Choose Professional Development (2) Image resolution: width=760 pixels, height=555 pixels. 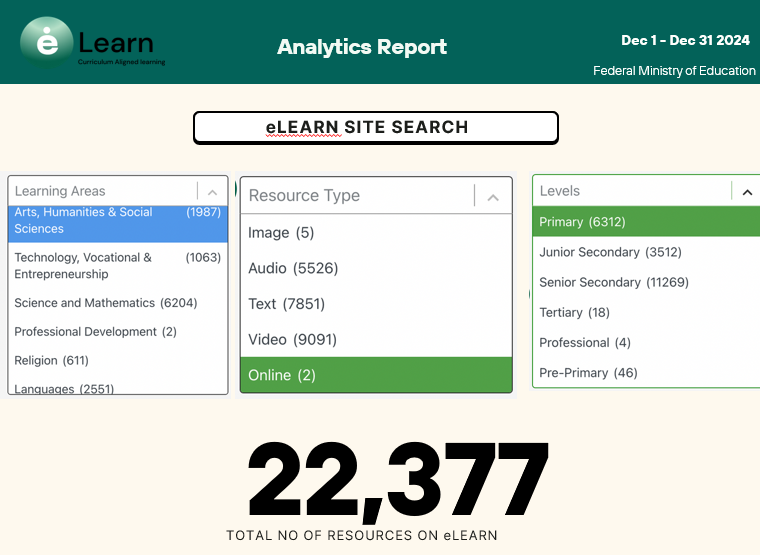click(x=118, y=332)
